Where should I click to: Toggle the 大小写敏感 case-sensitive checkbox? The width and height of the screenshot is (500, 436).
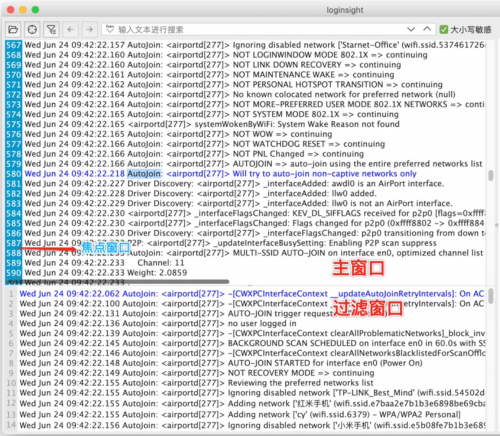pos(444,30)
